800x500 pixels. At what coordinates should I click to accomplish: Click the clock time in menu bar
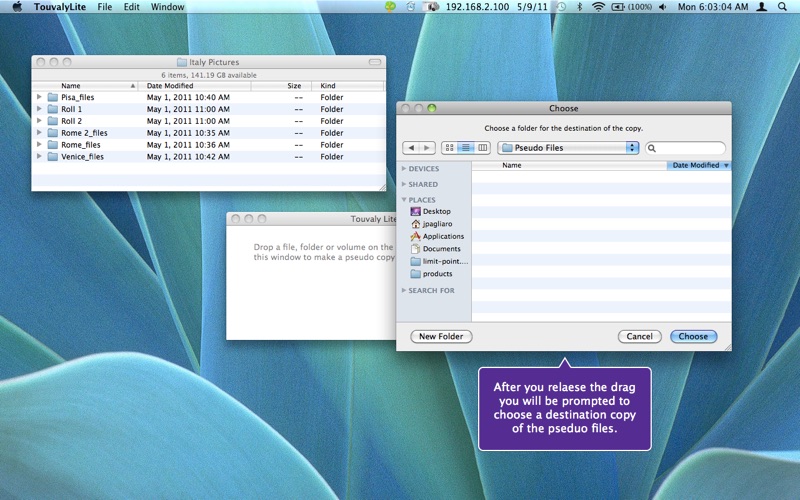click(x=713, y=7)
